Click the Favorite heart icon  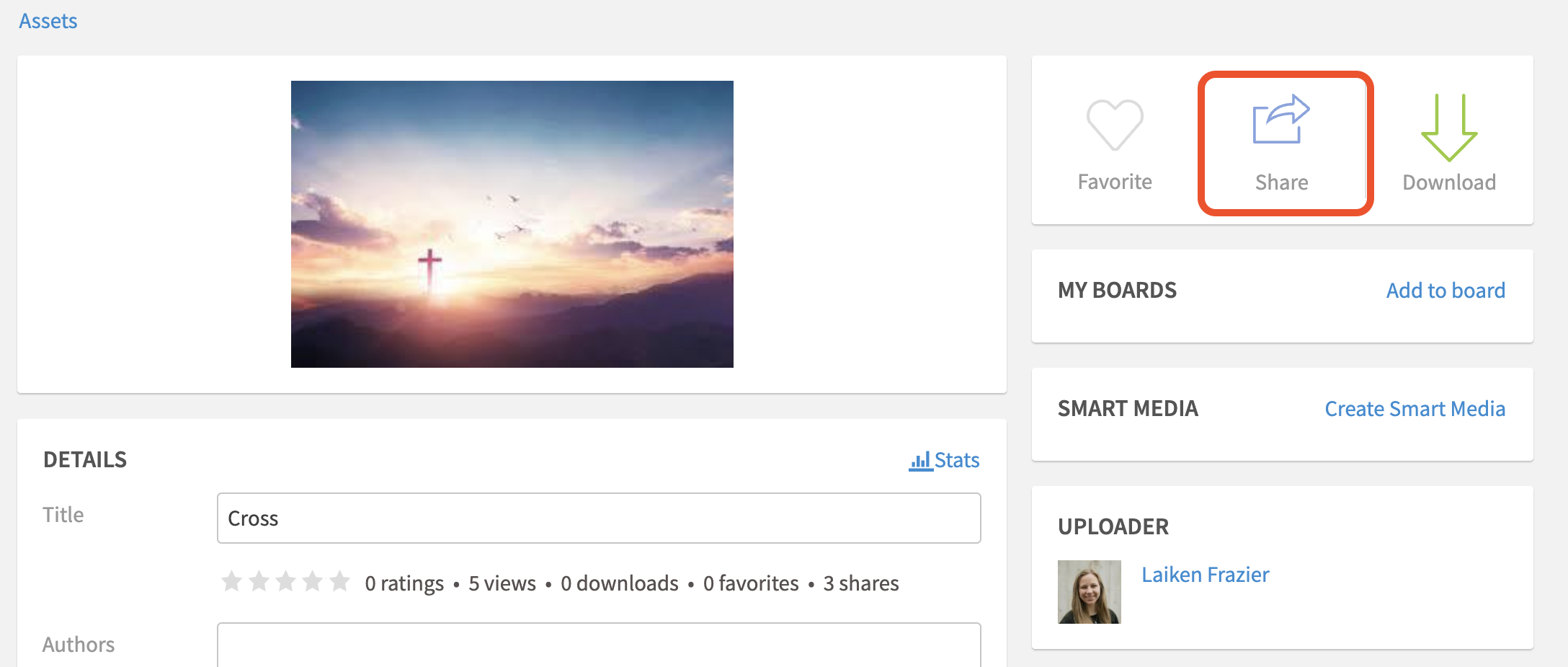point(1115,125)
